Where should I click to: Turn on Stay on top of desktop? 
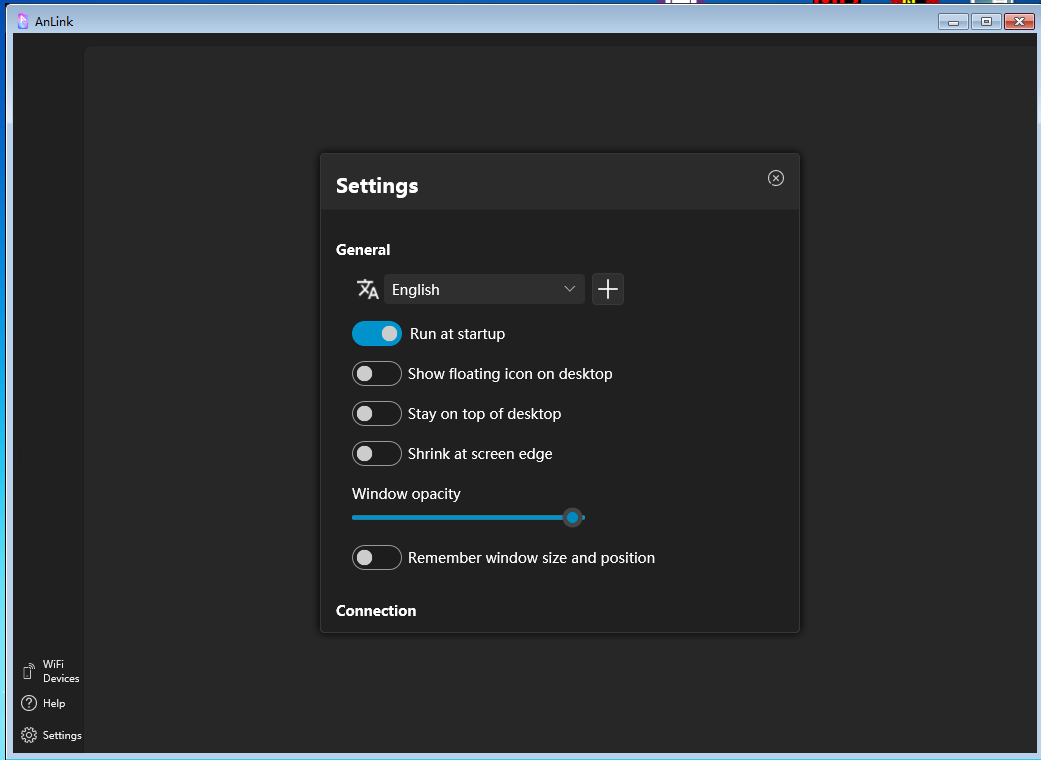click(377, 413)
